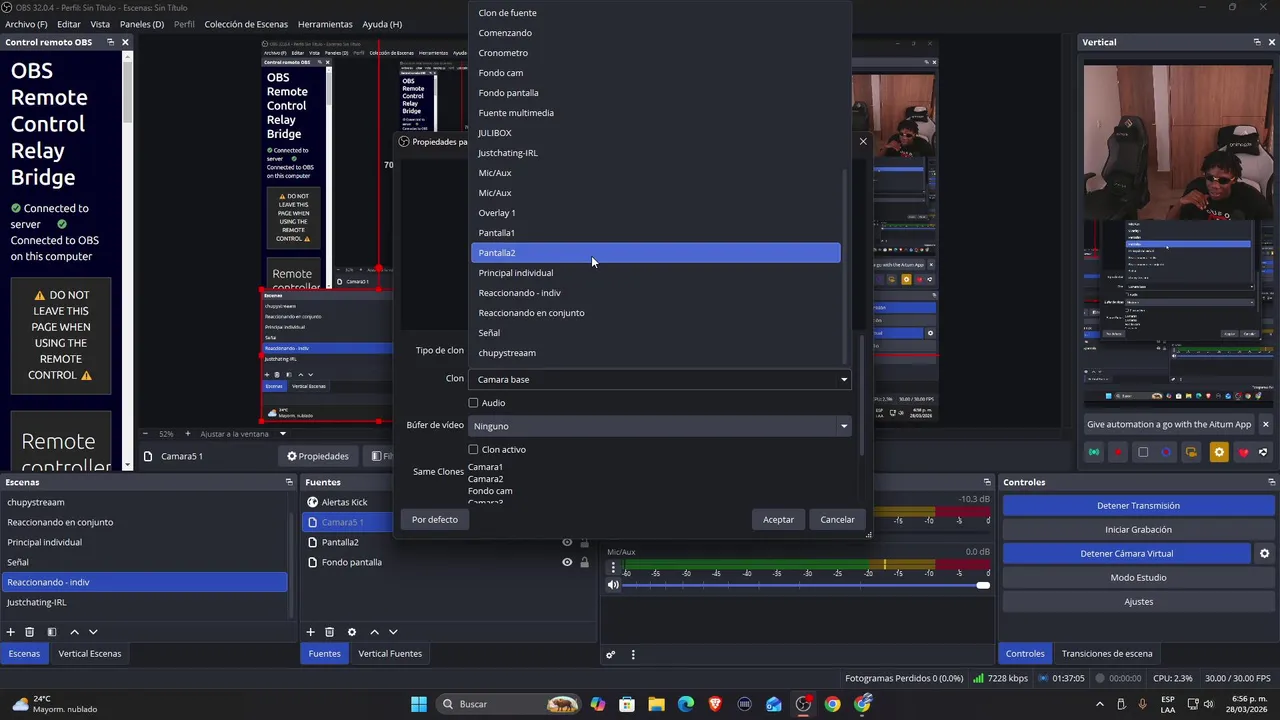Switch to Vertical Fuentes tab
The height and width of the screenshot is (720, 1280).
[x=390, y=654]
